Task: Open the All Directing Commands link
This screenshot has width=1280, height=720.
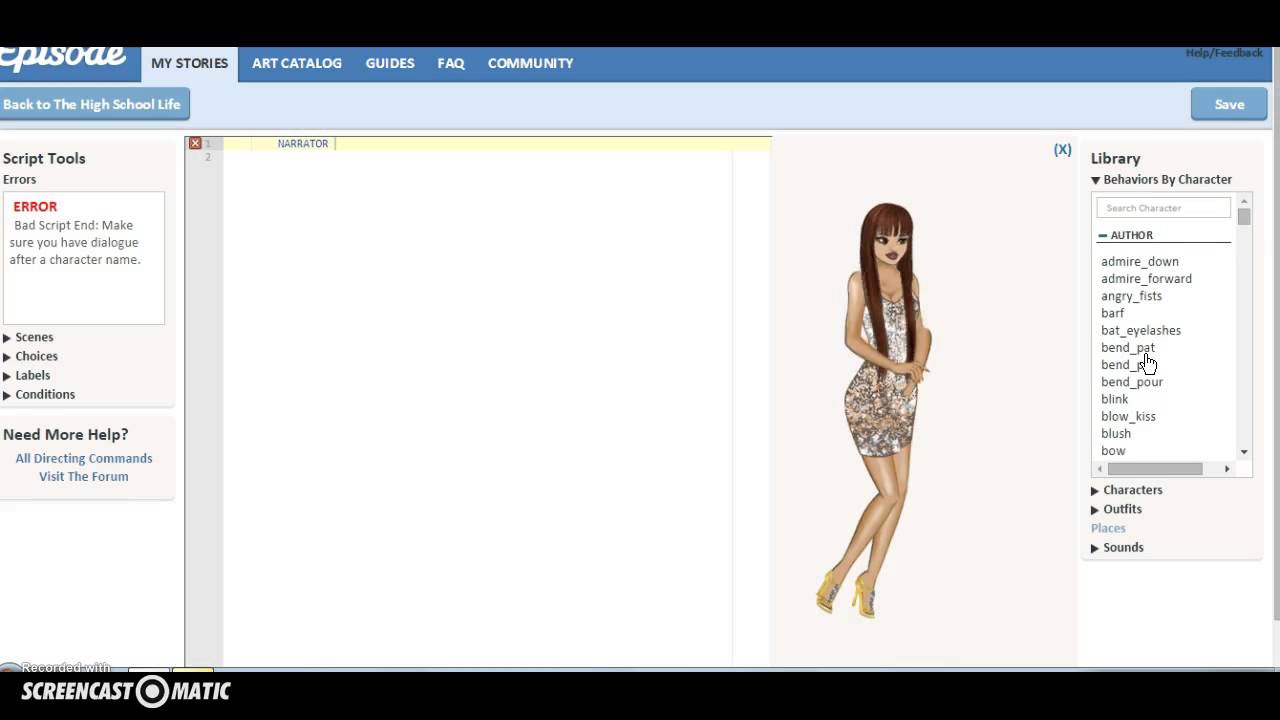Action: (84, 458)
